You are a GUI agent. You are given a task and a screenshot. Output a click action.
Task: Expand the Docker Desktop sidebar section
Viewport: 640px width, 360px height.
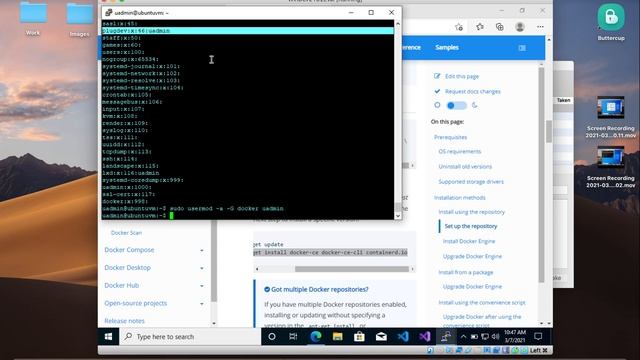coord(202,268)
